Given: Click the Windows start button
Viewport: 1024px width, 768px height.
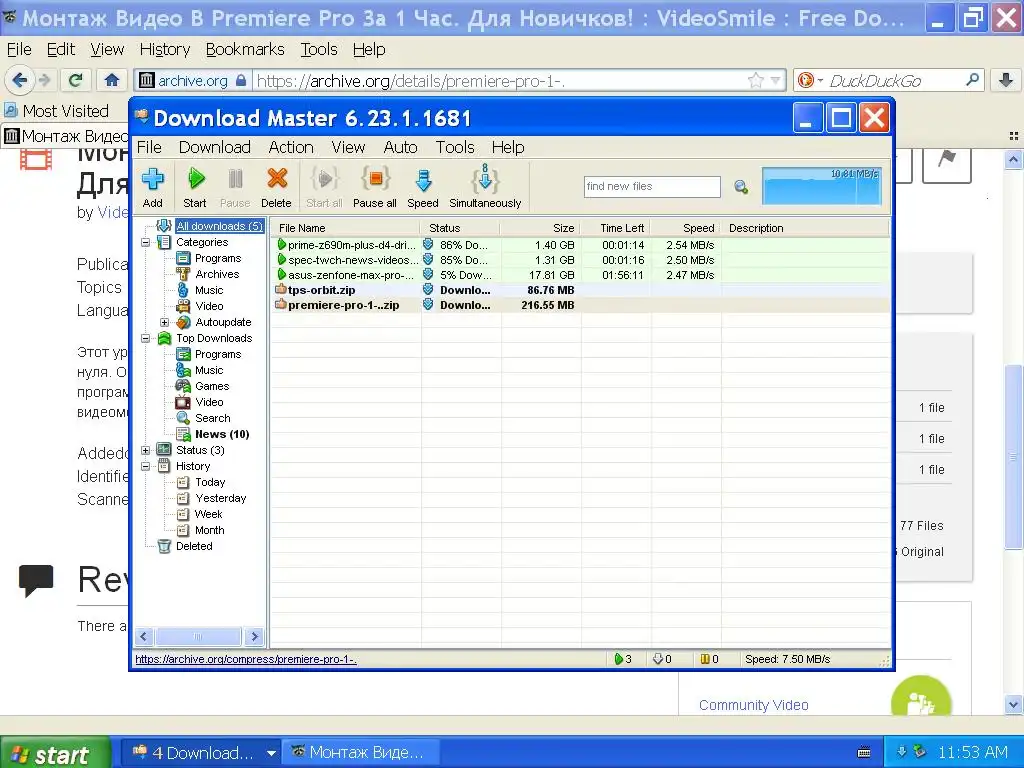Looking at the screenshot, I should [x=56, y=753].
